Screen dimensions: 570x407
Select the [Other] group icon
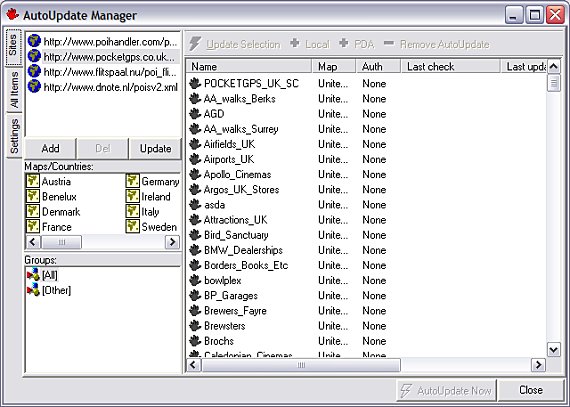tap(33, 290)
